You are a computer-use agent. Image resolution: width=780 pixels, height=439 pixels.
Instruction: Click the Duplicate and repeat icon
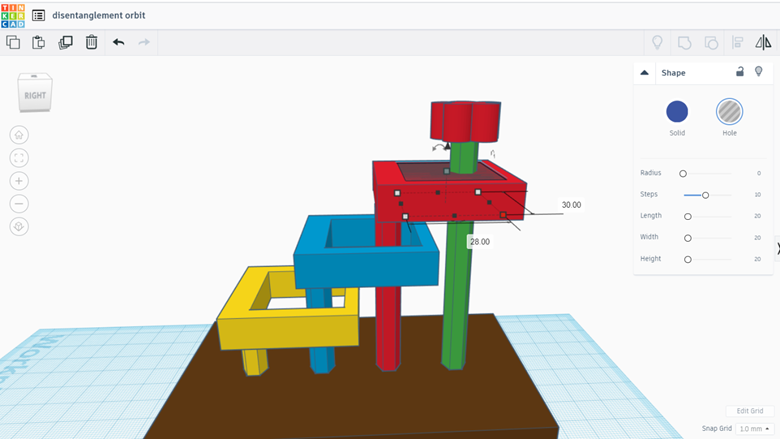[x=65, y=42]
